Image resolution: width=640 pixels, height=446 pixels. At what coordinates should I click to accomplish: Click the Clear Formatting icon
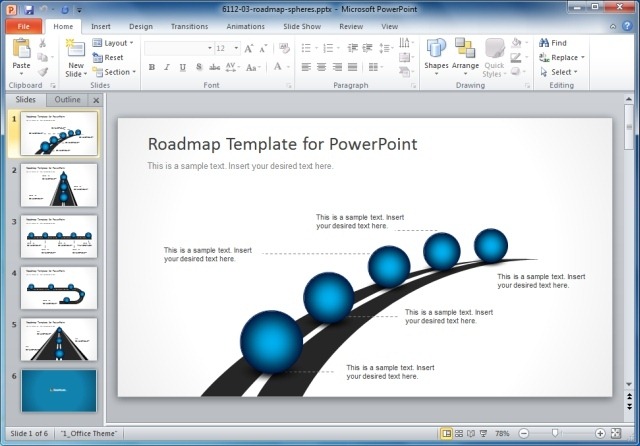(284, 48)
